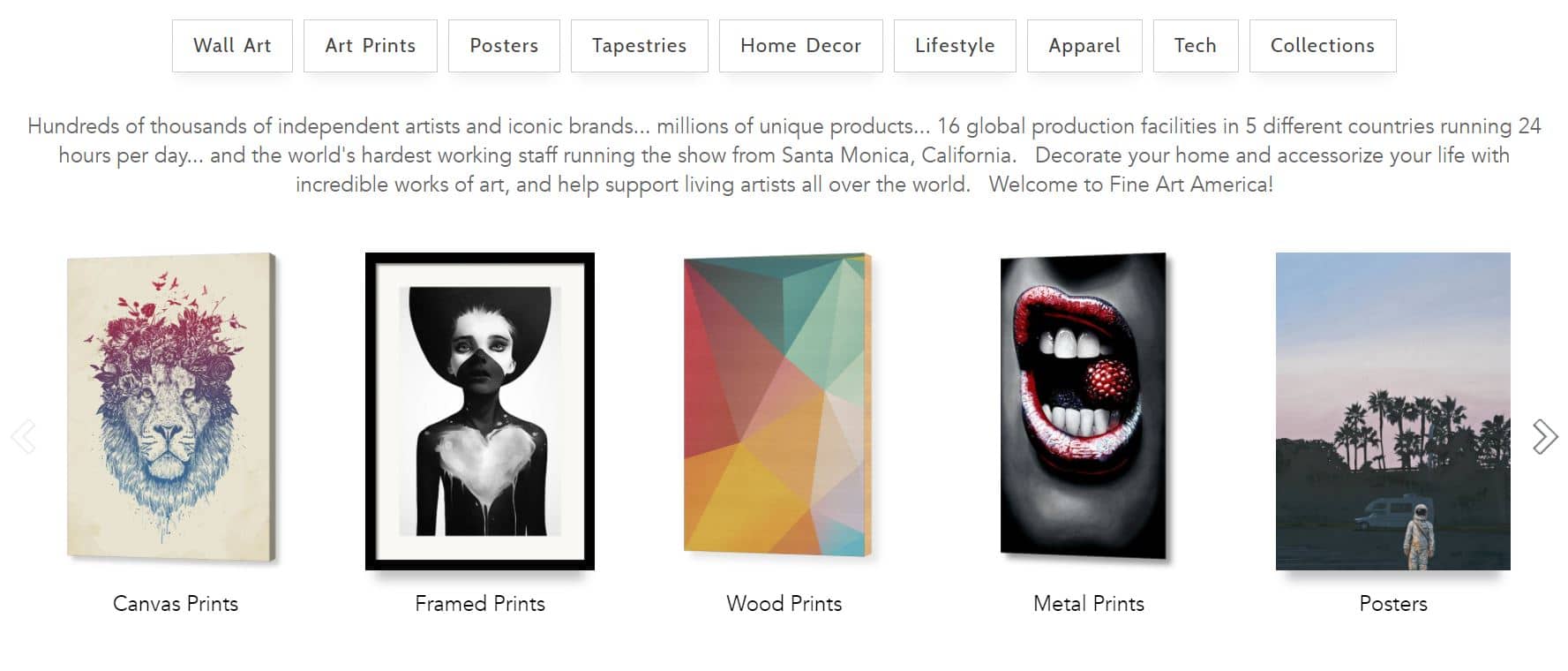Open the Collections category

[x=1323, y=46]
